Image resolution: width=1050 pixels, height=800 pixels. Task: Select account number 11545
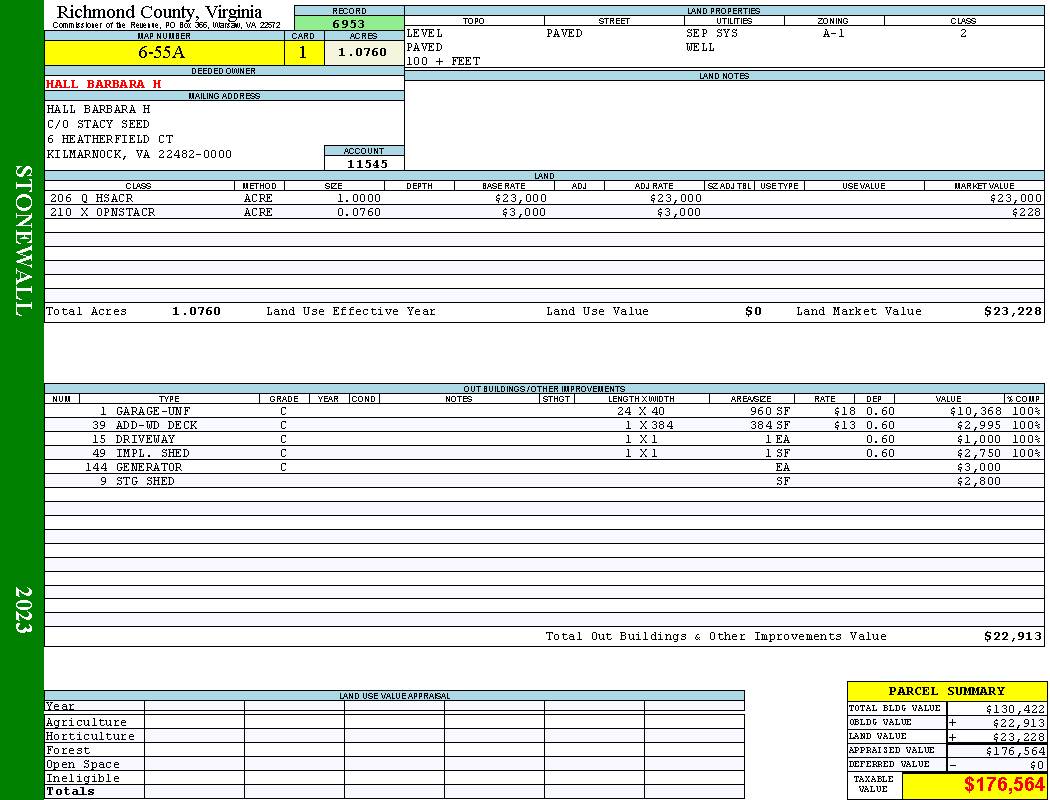367,163
